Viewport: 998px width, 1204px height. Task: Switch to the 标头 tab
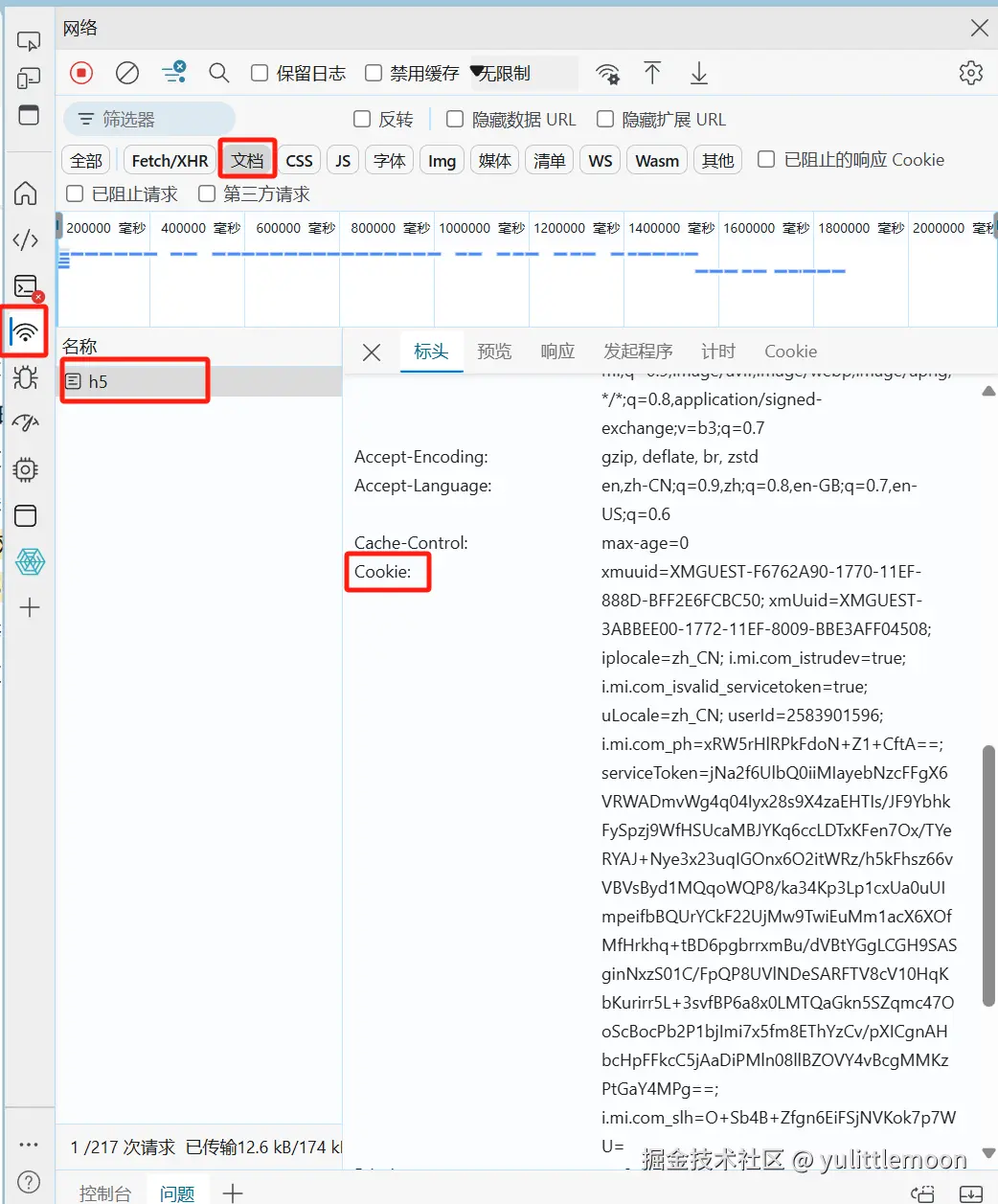tap(431, 352)
